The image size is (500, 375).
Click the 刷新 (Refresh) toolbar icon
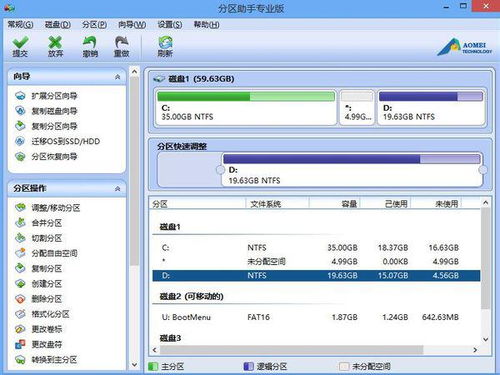click(165, 43)
